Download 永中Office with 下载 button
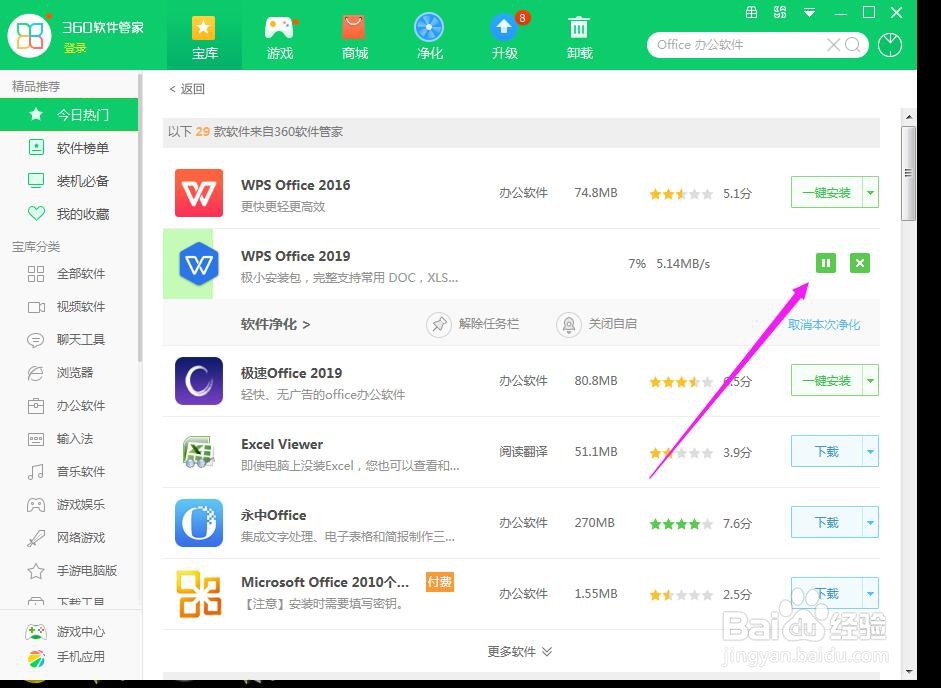 tap(827, 522)
